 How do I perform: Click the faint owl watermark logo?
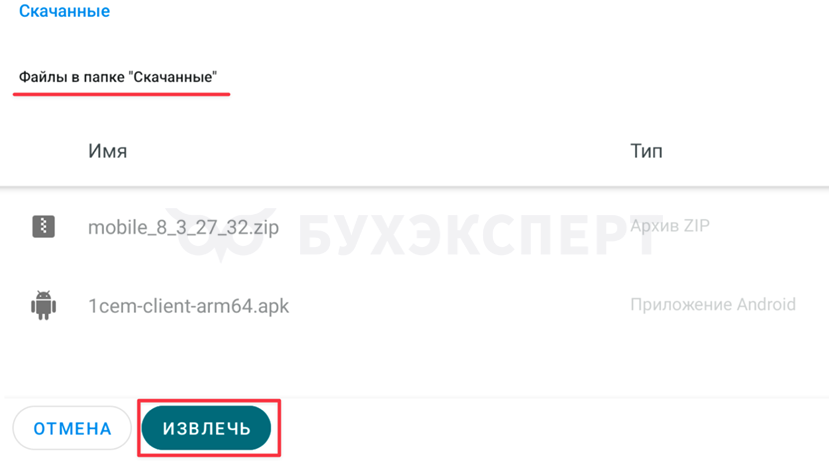[x=219, y=234]
